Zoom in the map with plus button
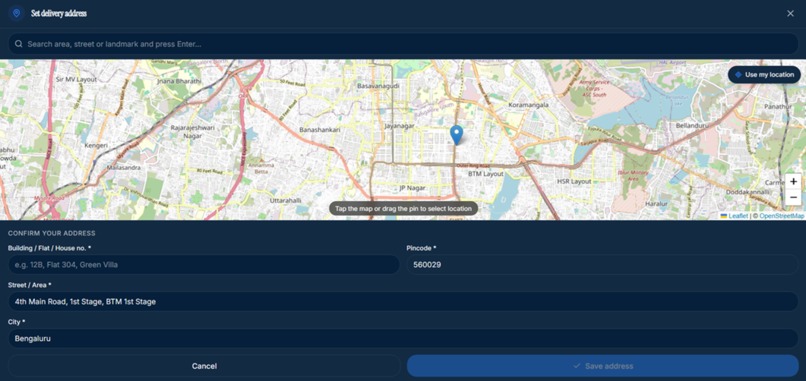The image size is (806, 381). [x=793, y=182]
